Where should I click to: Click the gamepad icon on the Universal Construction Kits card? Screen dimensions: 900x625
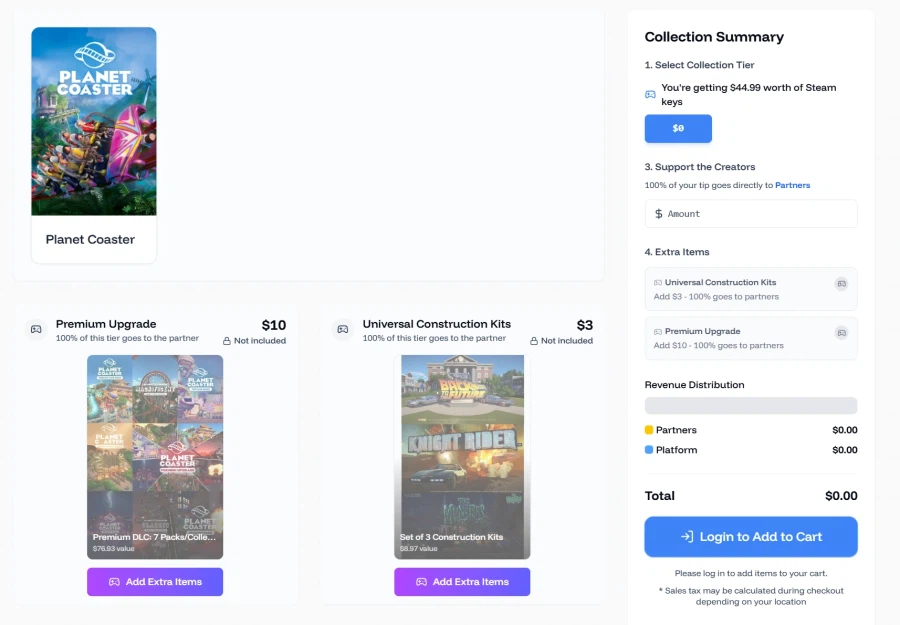343,330
